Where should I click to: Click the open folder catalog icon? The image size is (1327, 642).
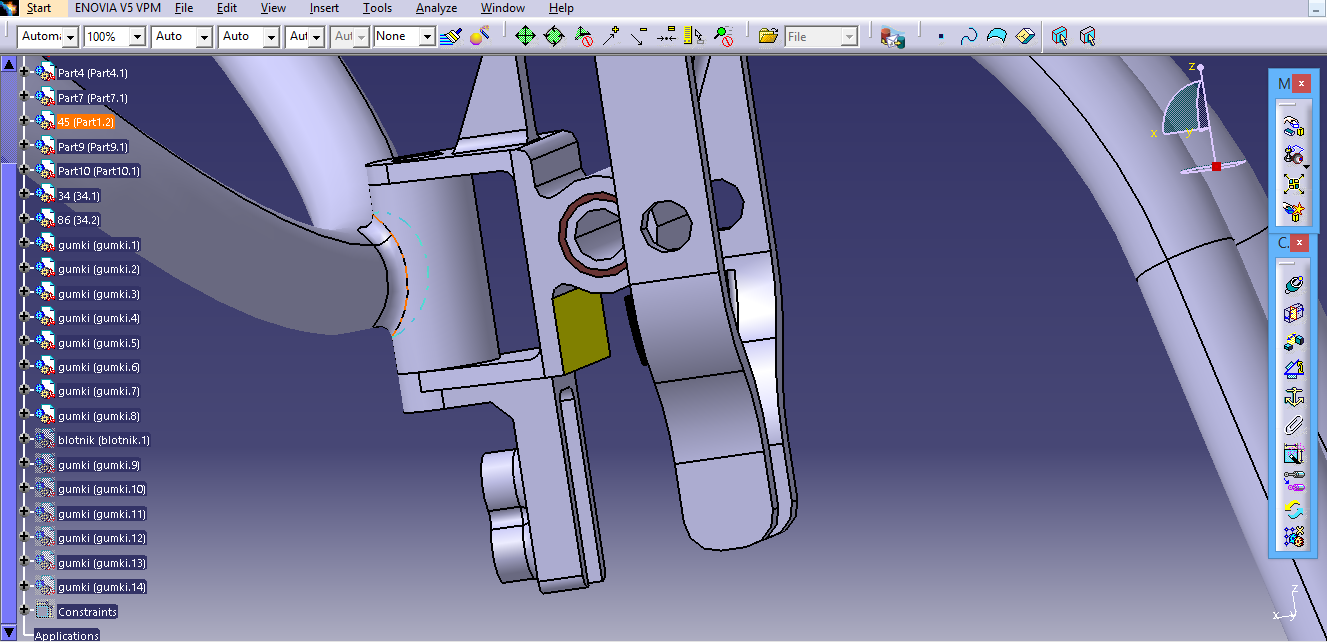(x=768, y=36)
